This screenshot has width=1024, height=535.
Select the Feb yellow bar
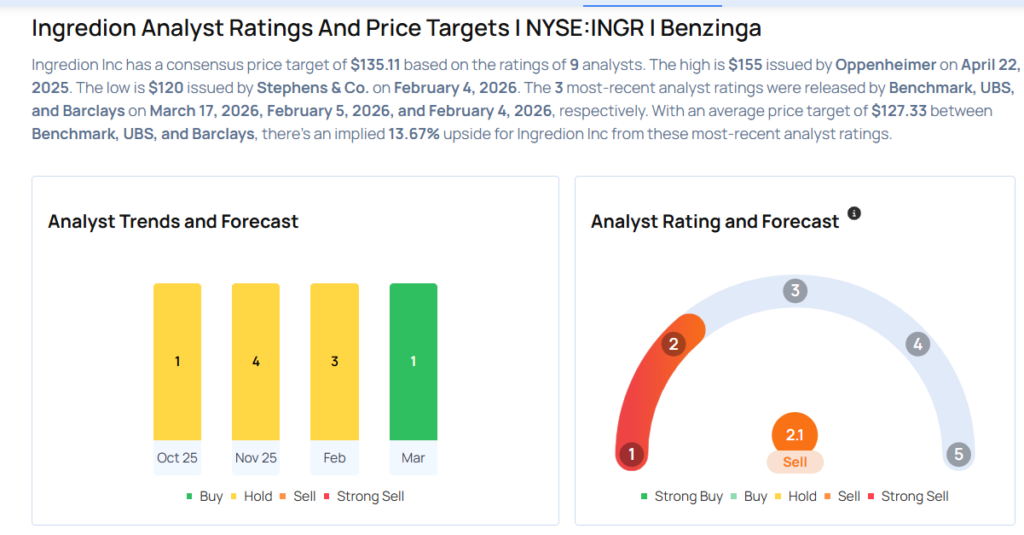tap(334, 361)
